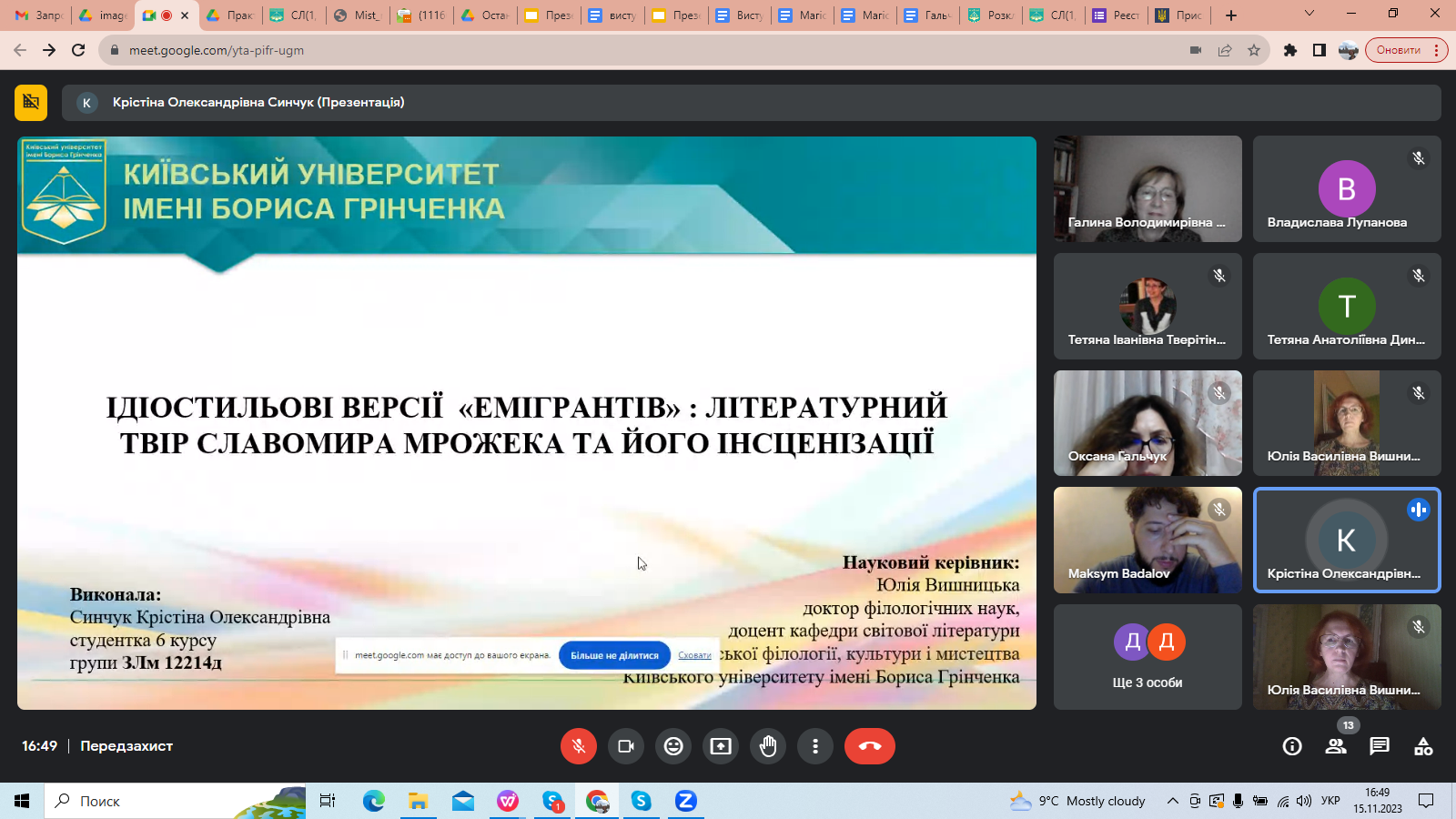Open the chat messages panel
This screenshot has height=819, width=1456.
tap(1380, 746)
